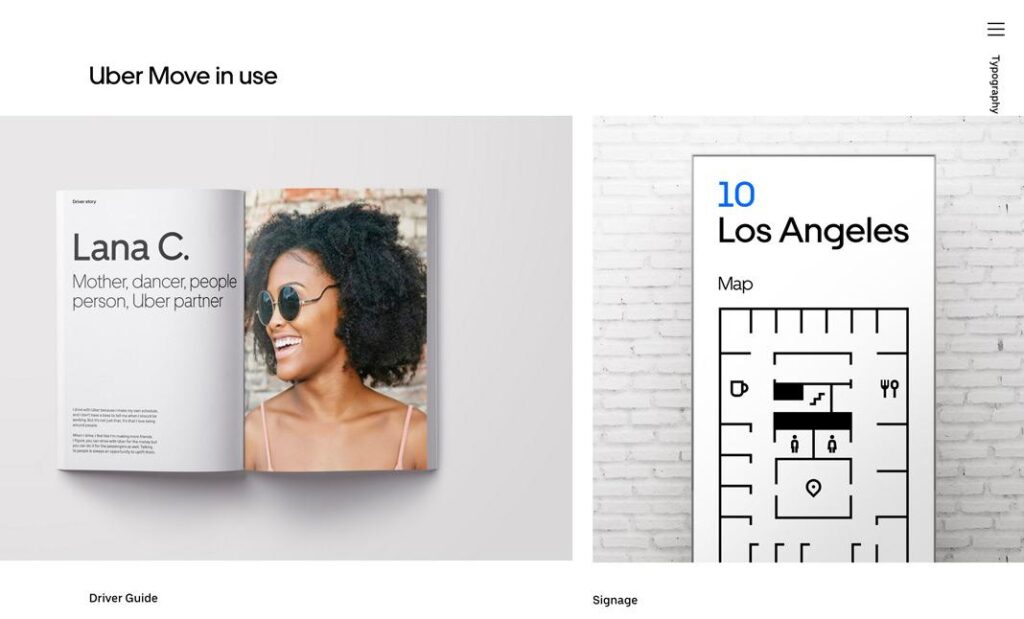
Task: Click the Los Angeles title on sign
Action: [x=813, y=231]
